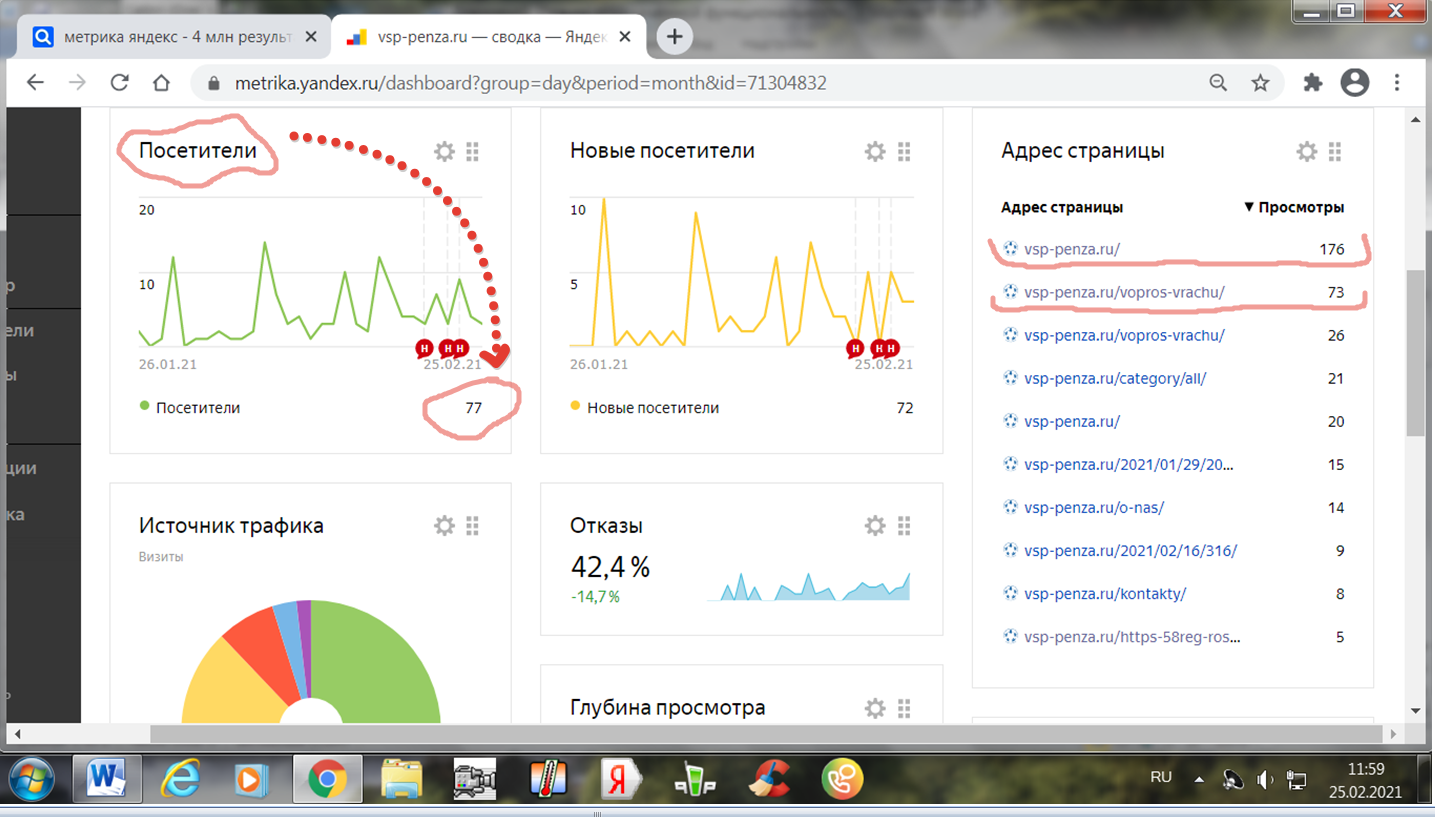The height and width of the screenshot is (817, 1435).
Task: Click vsp-penza.ru/category/all/ link
Action: [1114, 379]
